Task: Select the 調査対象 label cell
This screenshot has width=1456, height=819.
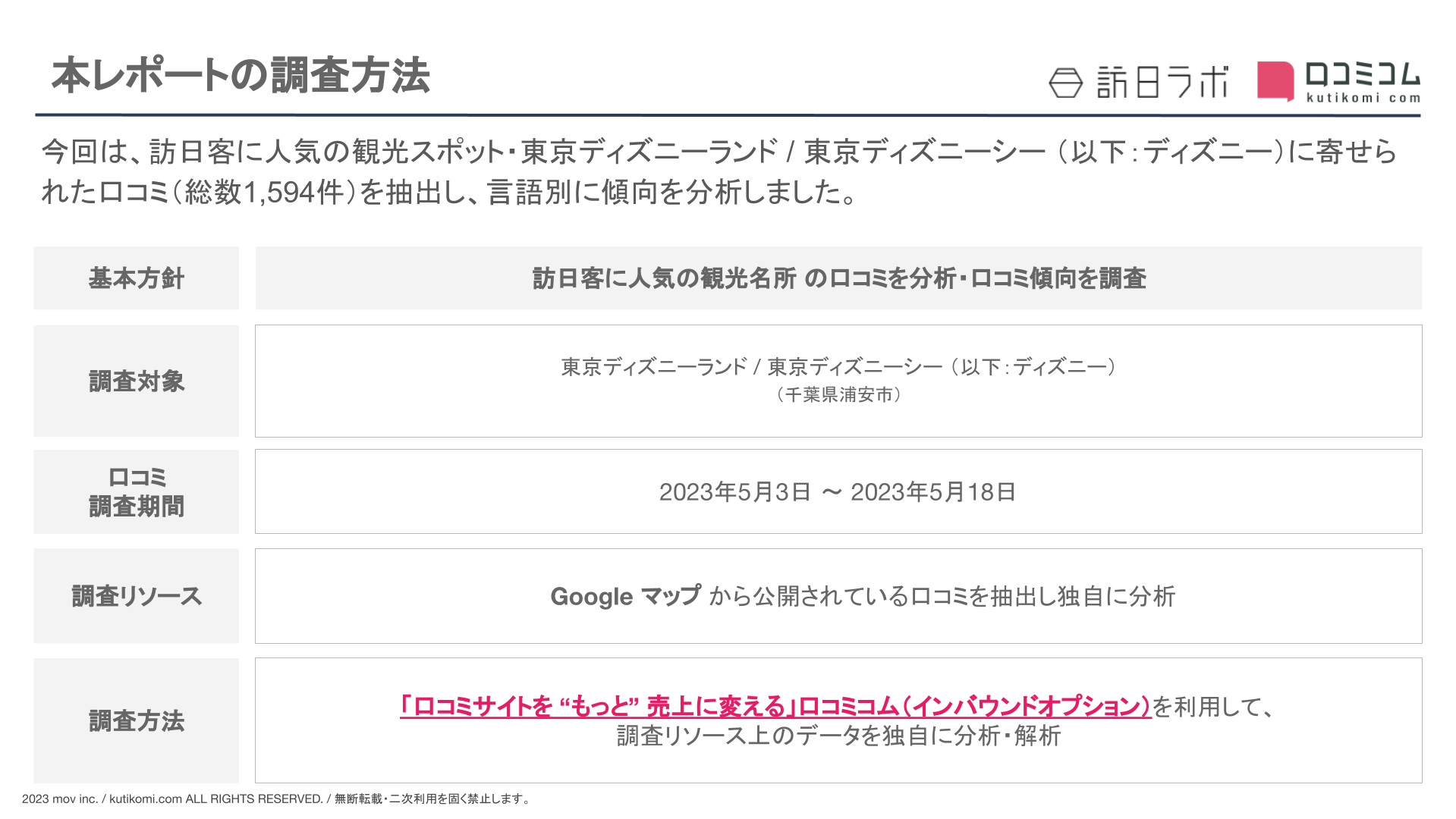Action: (x=137, y=381)
